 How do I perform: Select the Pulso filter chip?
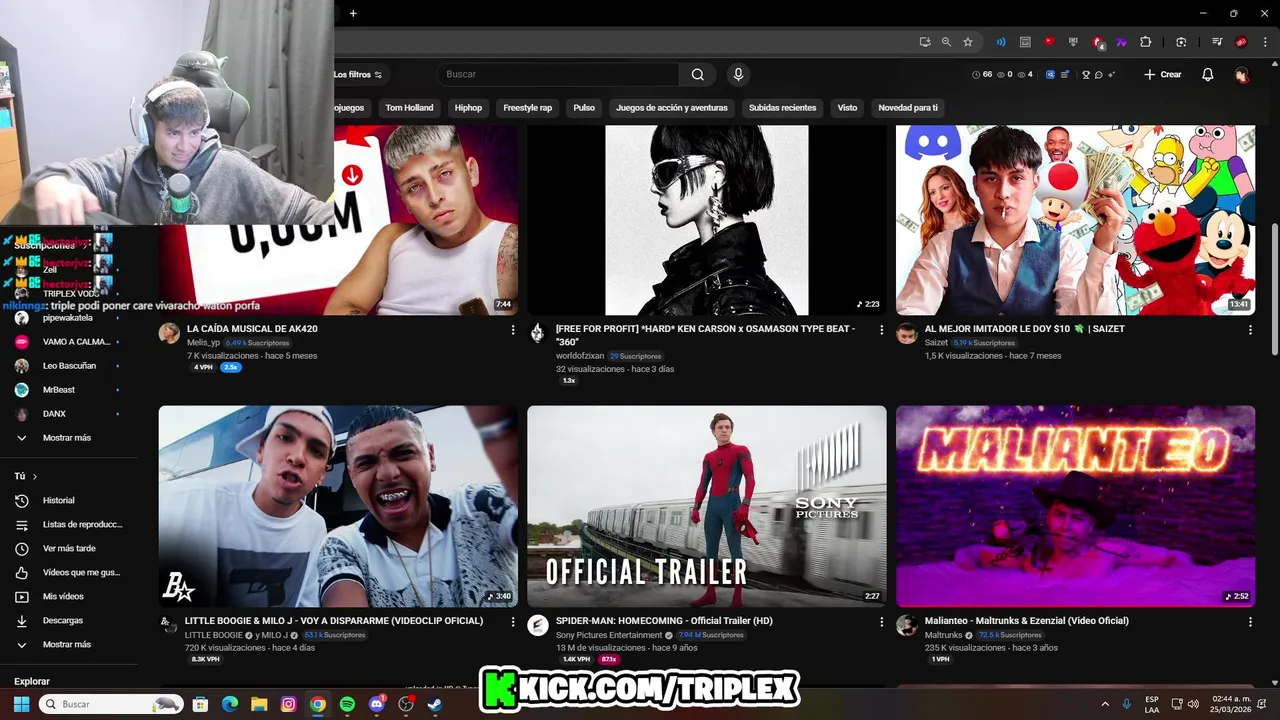584,108
